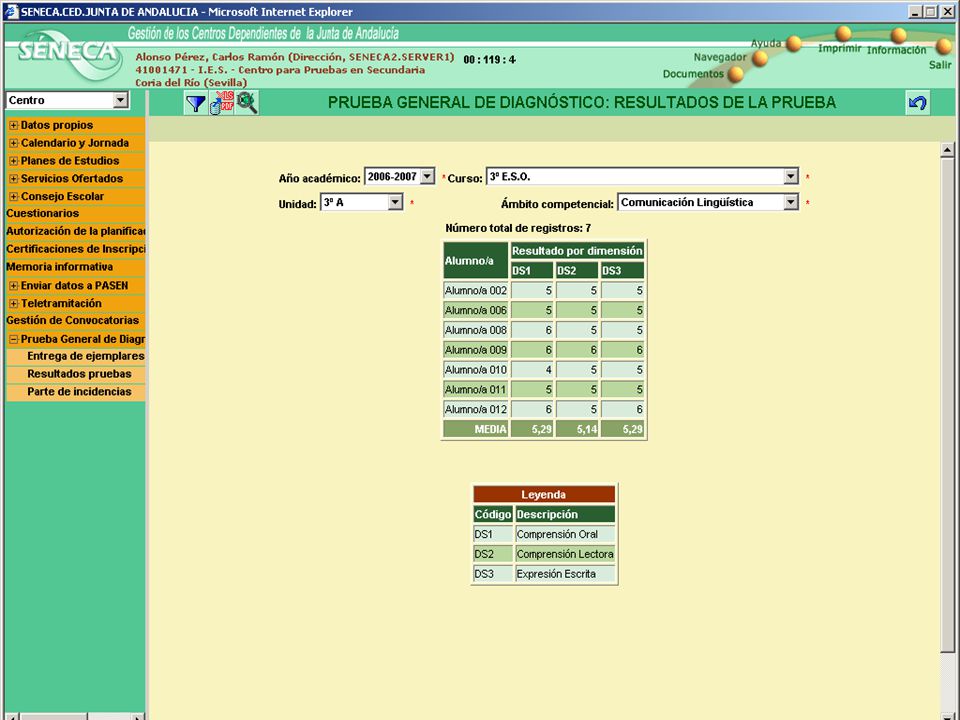Select row Alumno/a 008
Viewport: 960px width, 720px height.
coord(544,330)
